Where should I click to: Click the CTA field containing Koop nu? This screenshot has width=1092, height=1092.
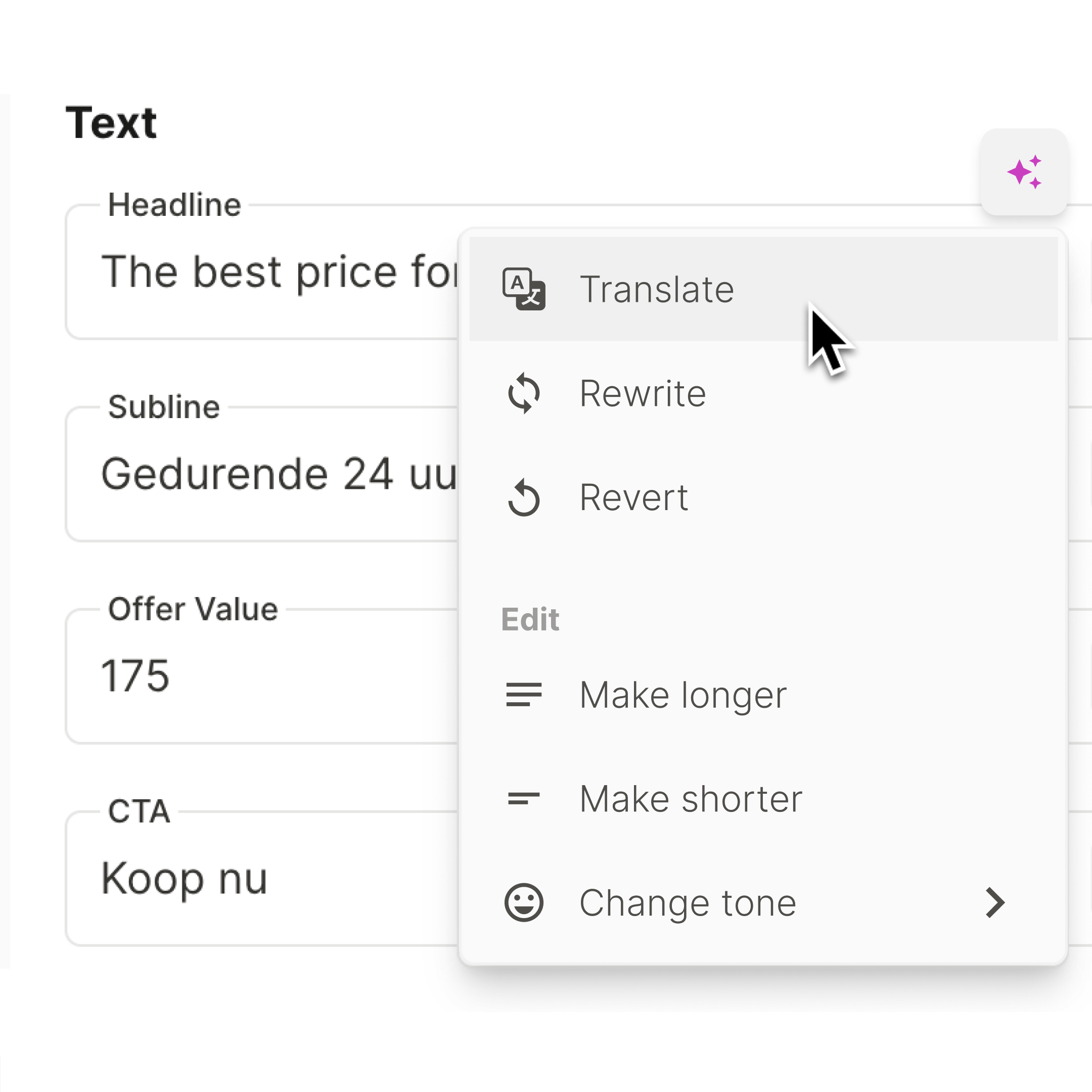tap(260, 878)
